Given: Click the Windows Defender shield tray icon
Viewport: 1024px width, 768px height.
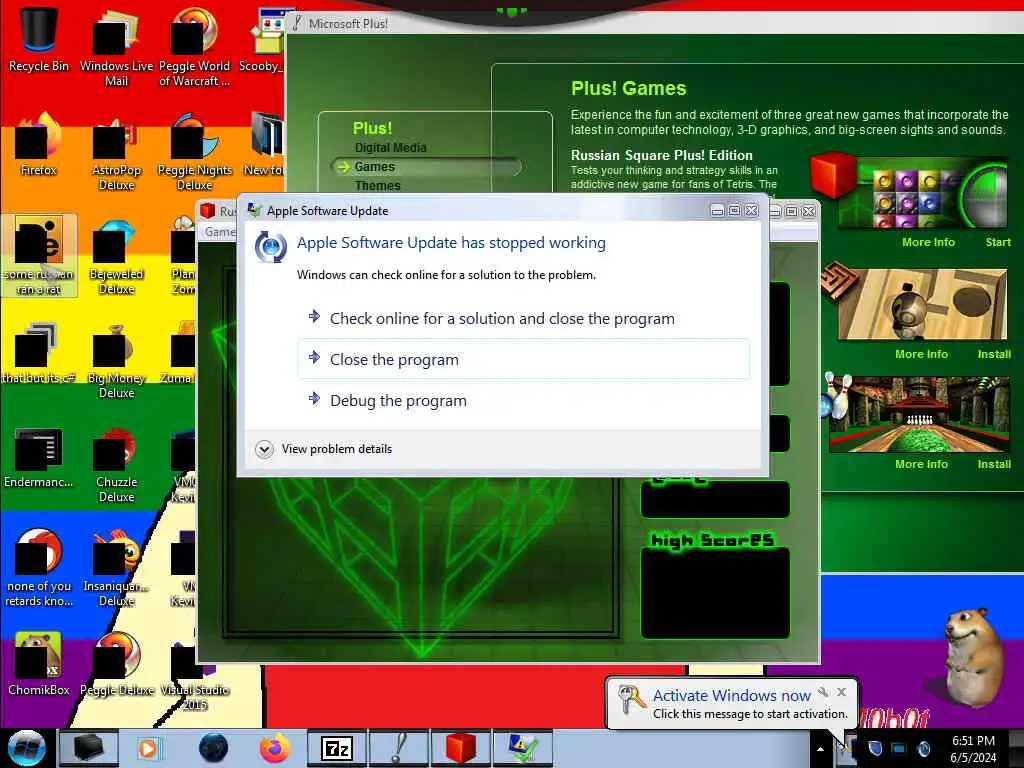Looking at the screenshot, I should coord(875,748).
